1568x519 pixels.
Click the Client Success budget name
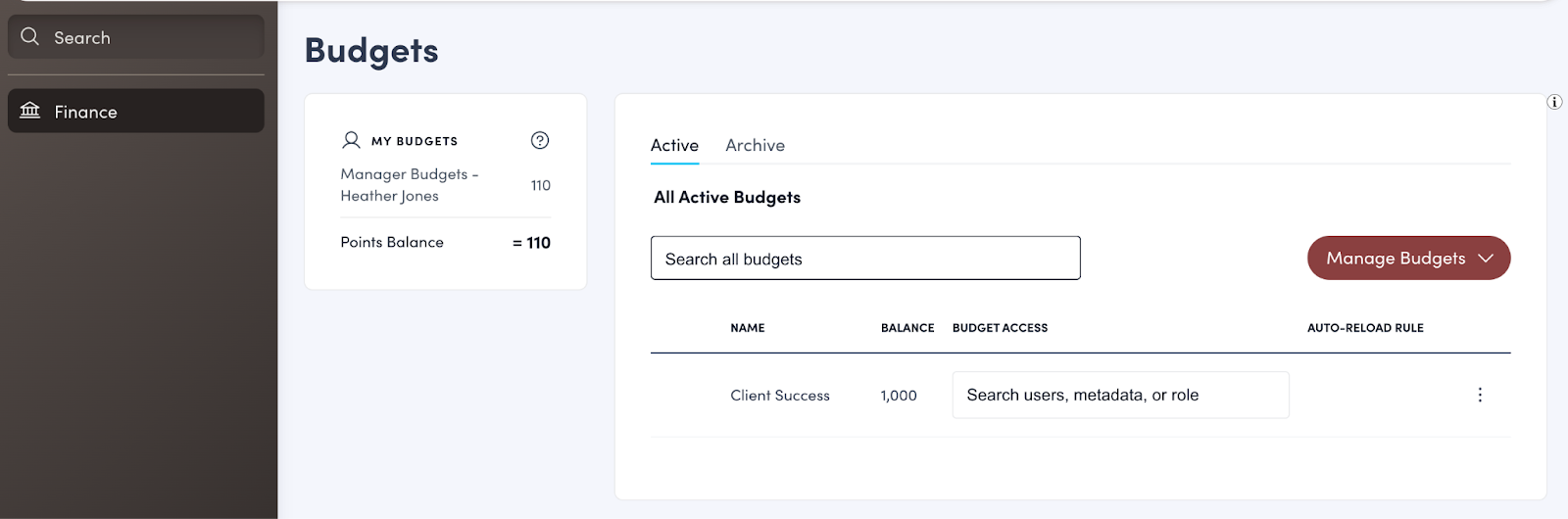click(x=780, y=396)
